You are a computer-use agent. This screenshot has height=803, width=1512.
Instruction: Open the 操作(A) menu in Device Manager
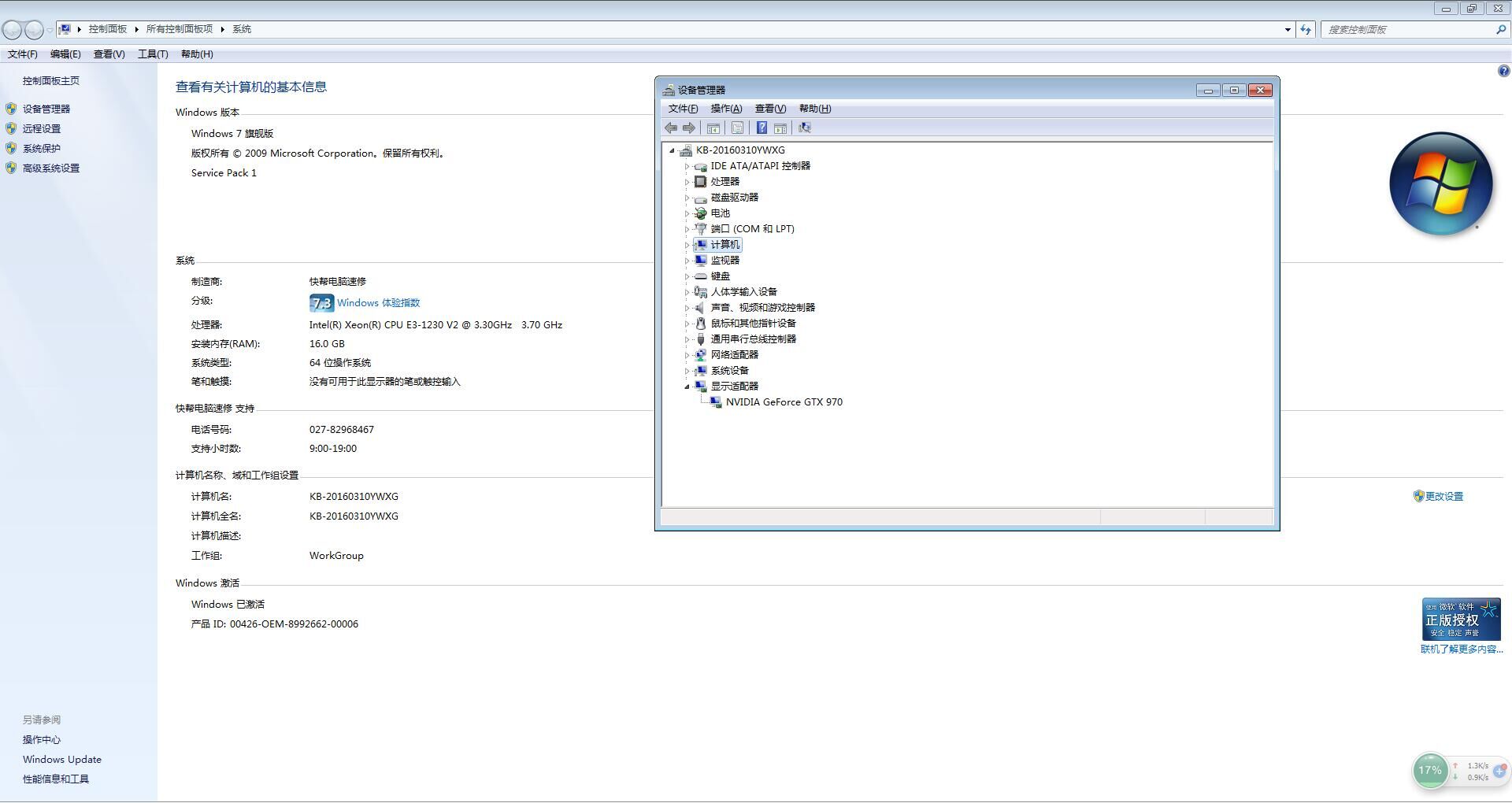click(x=725, y=109)
